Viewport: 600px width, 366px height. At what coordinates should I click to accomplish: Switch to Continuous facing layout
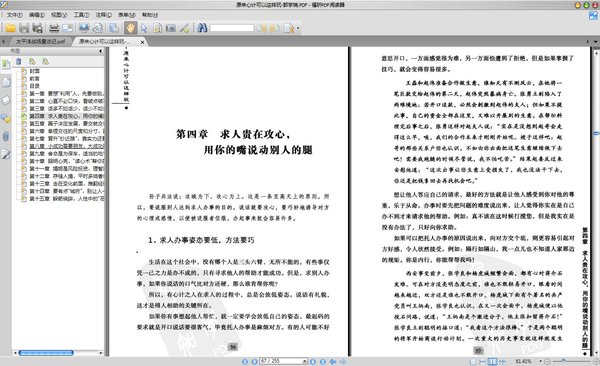click(x=502, y=361)
